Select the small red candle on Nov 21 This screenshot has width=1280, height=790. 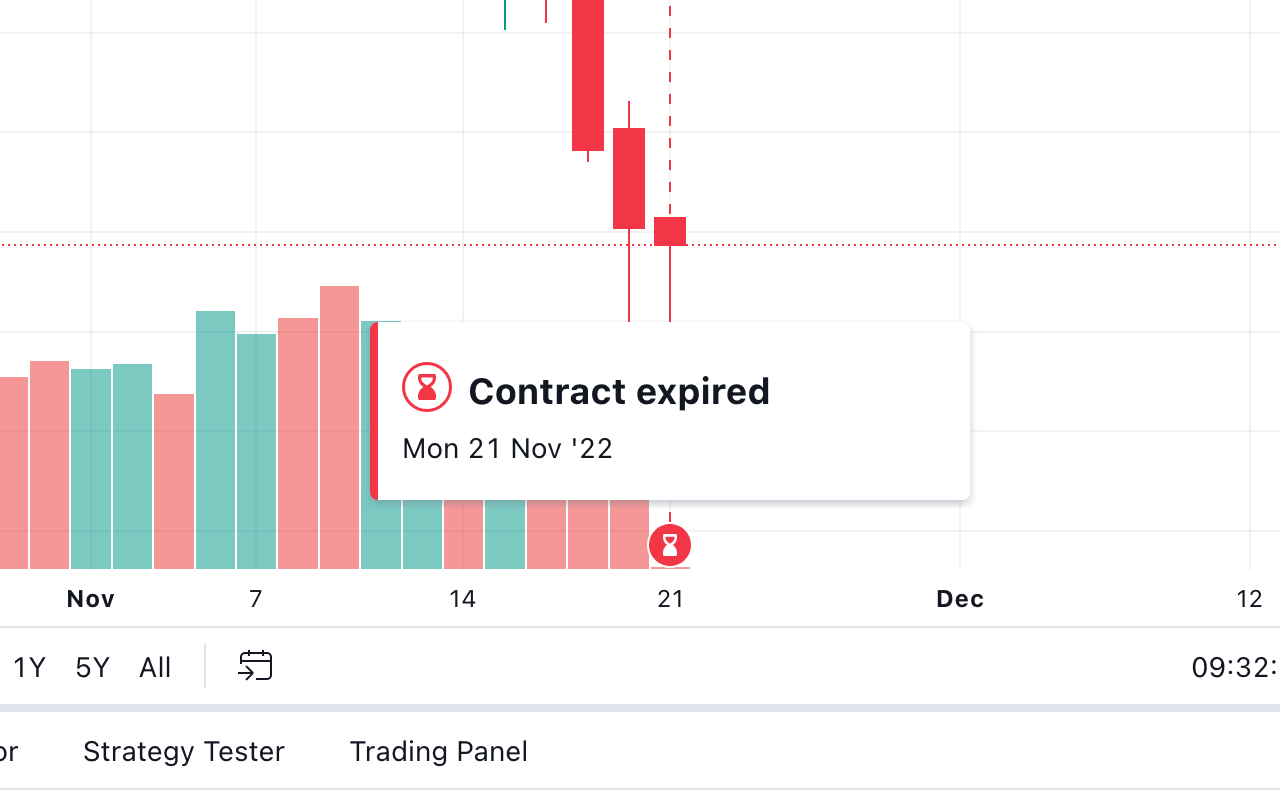(x=670, y=231)
